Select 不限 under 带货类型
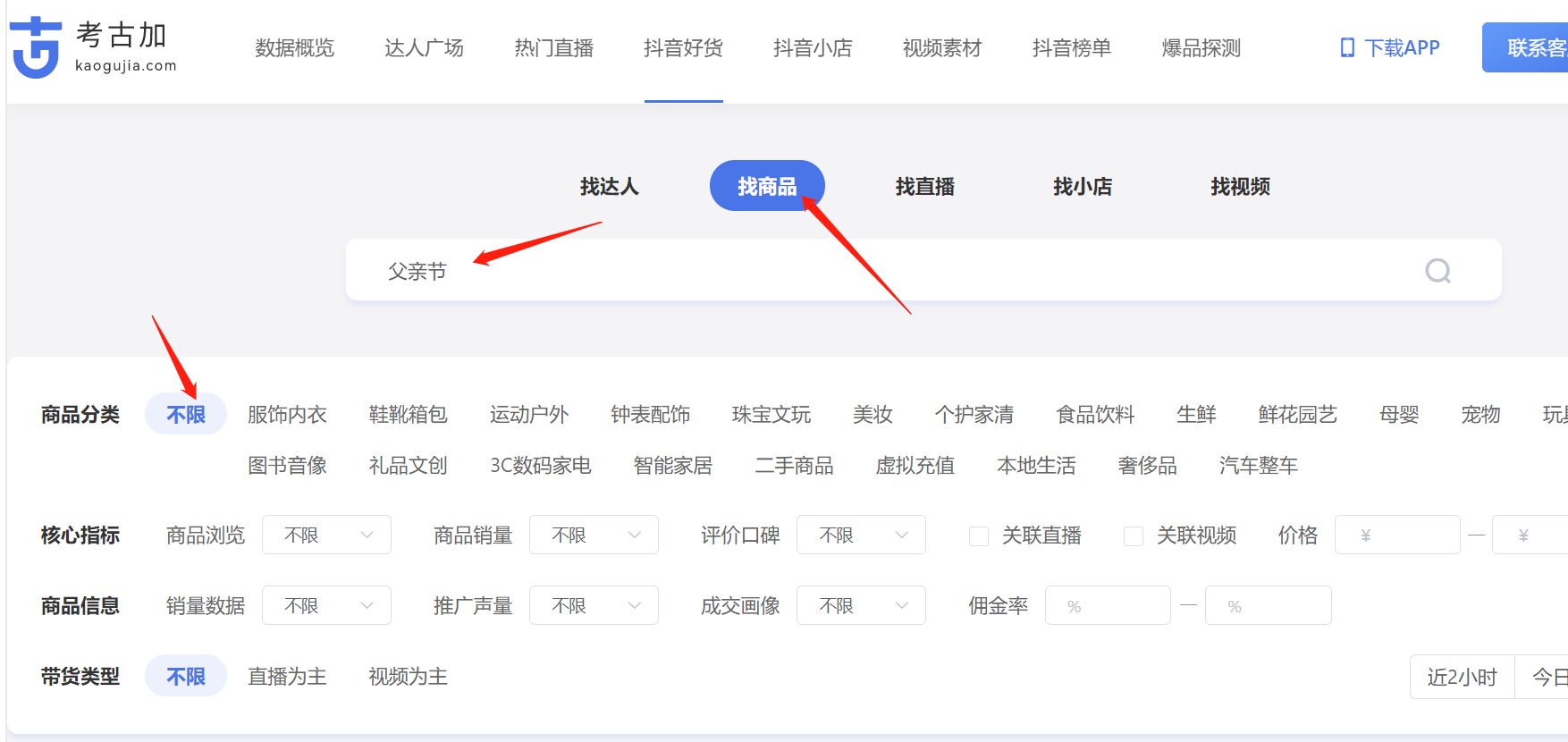Image resolution: width=1568 pixels, height=742 pixels. (186, 676)
